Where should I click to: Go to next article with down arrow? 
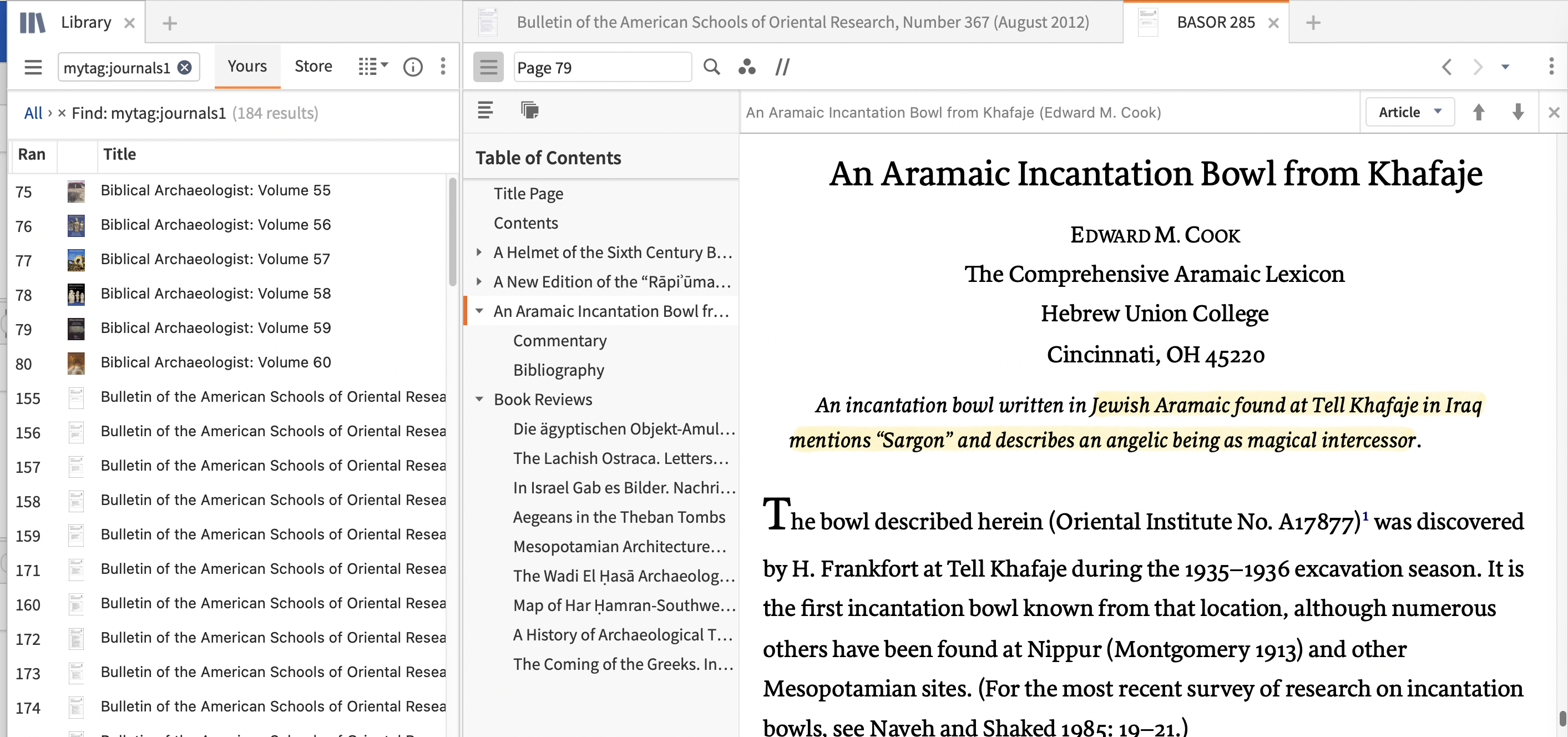(1518, 112)
